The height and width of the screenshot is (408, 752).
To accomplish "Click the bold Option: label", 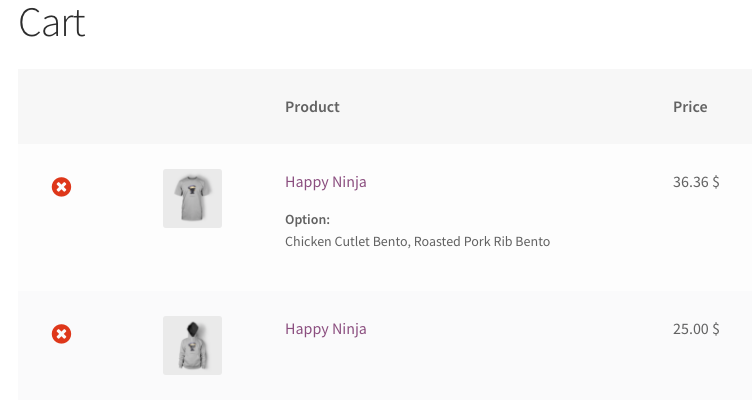I will [x=307, y=220].
